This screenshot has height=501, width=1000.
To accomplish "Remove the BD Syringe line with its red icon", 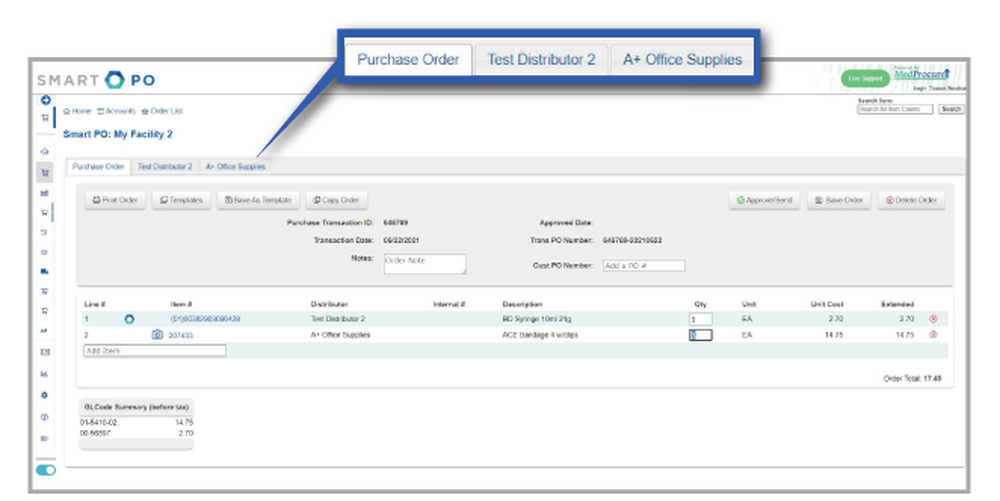I will pyautogui.click(x=933, y=319).
